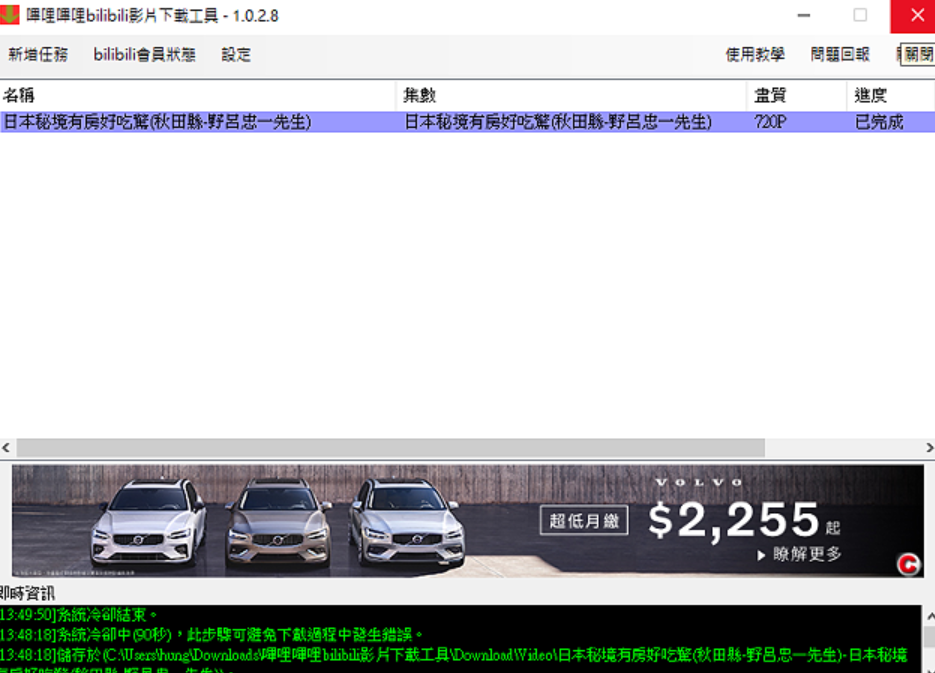This screenshot has height=673, width=935.
Task: Minimize the bilibili downloader window
Action: (x=804, y=15)
